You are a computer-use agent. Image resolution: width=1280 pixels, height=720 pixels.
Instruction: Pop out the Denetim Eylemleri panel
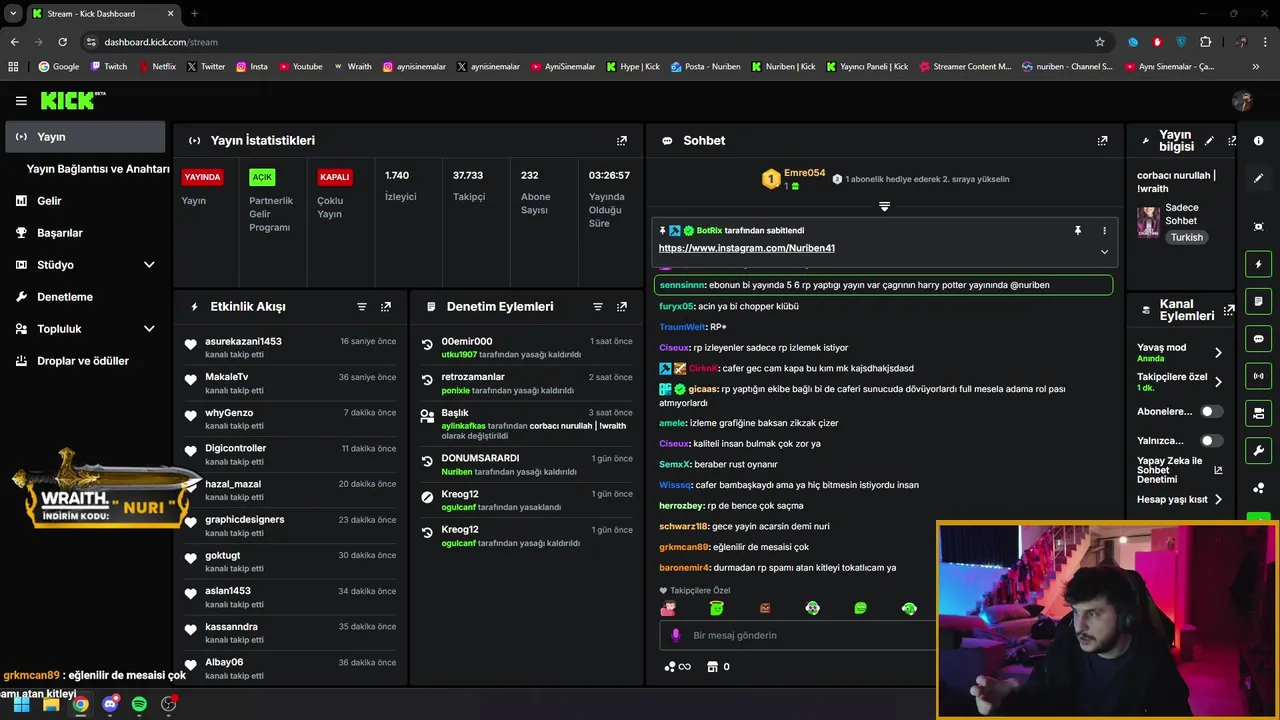622,307
